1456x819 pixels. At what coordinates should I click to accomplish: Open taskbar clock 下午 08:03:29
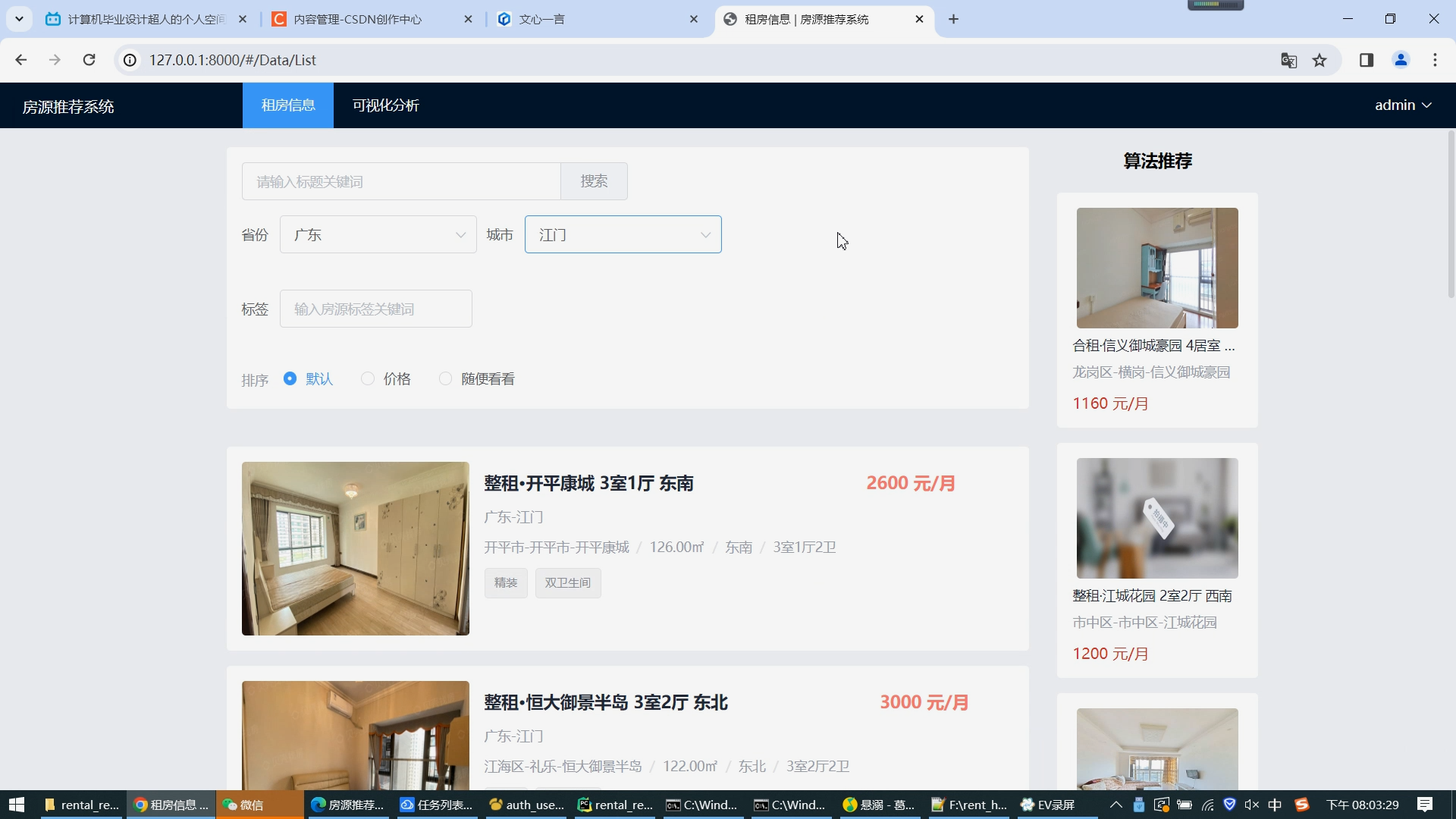(x=1362, y=805)
